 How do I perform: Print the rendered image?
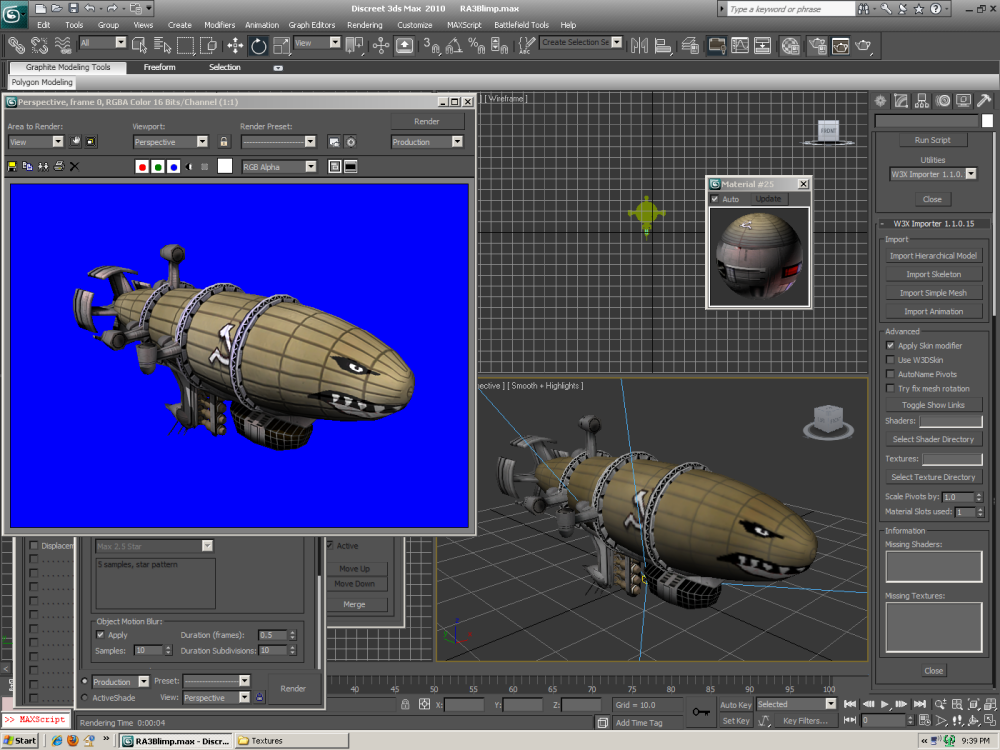coord(59,166)
